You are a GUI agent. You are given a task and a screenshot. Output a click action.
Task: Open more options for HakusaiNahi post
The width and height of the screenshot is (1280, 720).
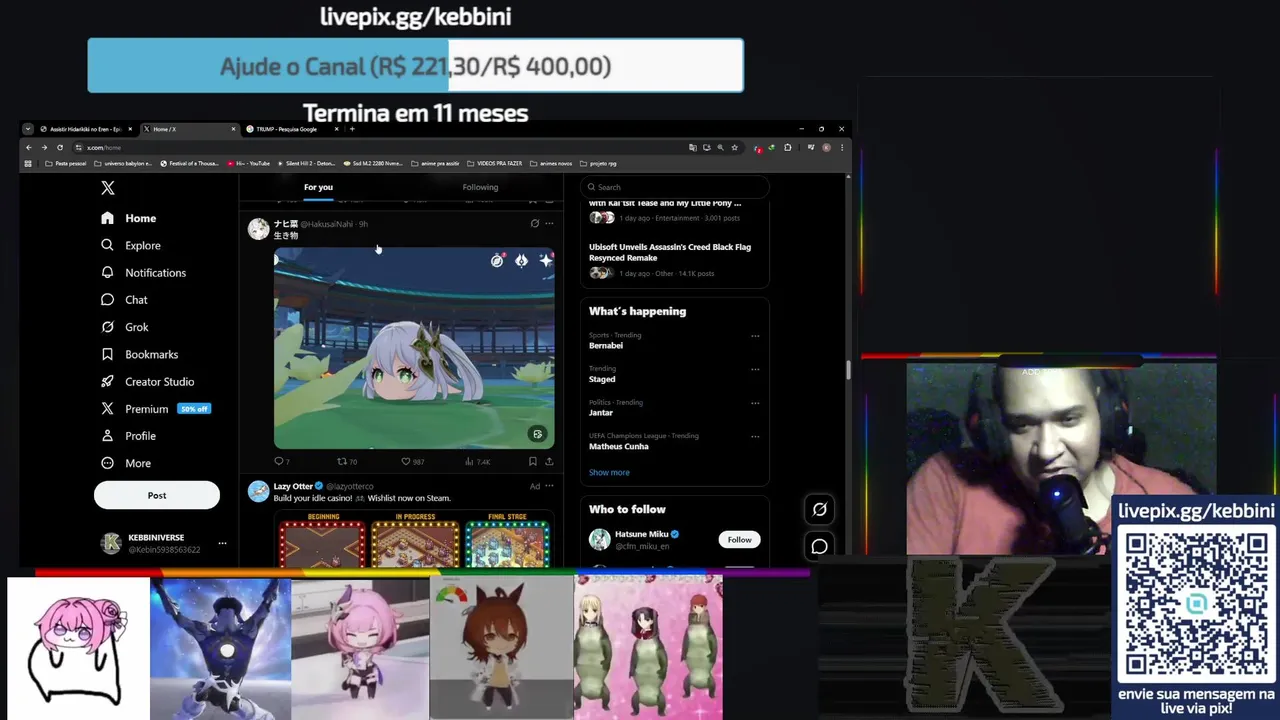tap(549, 223)
